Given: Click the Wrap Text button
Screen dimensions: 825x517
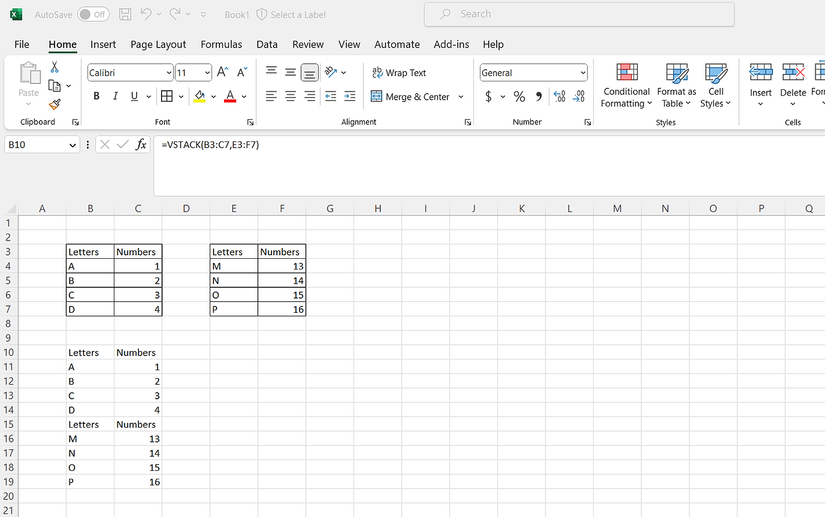Looking at the screenshot, I should pos(398,73).
